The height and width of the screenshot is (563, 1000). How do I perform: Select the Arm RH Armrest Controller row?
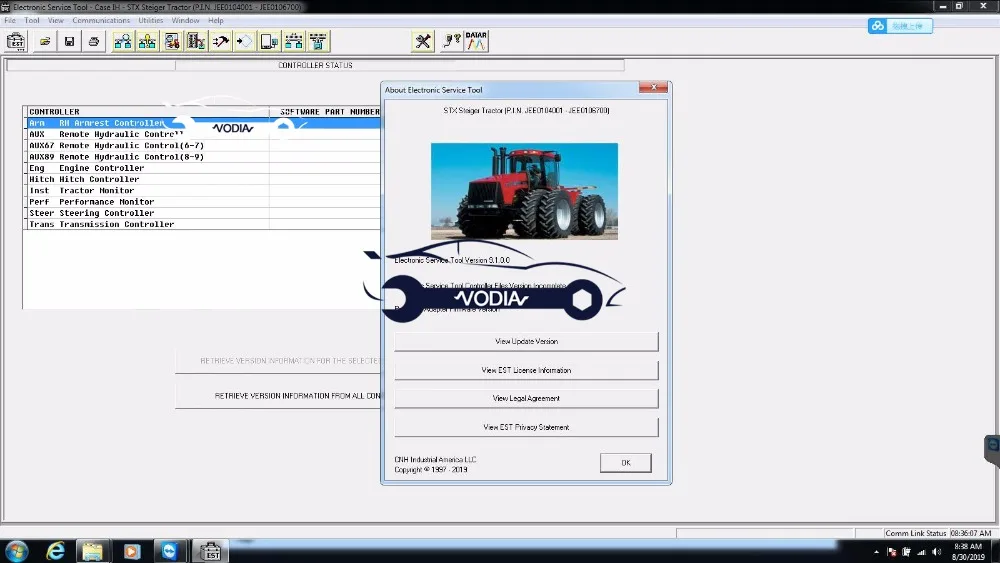click(203, 123)
